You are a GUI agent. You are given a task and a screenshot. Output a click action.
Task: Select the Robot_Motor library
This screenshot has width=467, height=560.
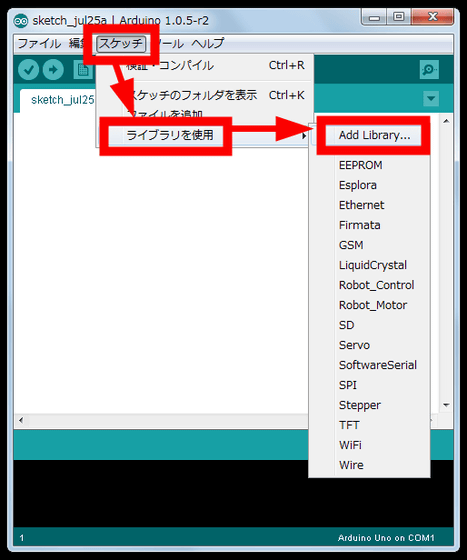[369, 305]
